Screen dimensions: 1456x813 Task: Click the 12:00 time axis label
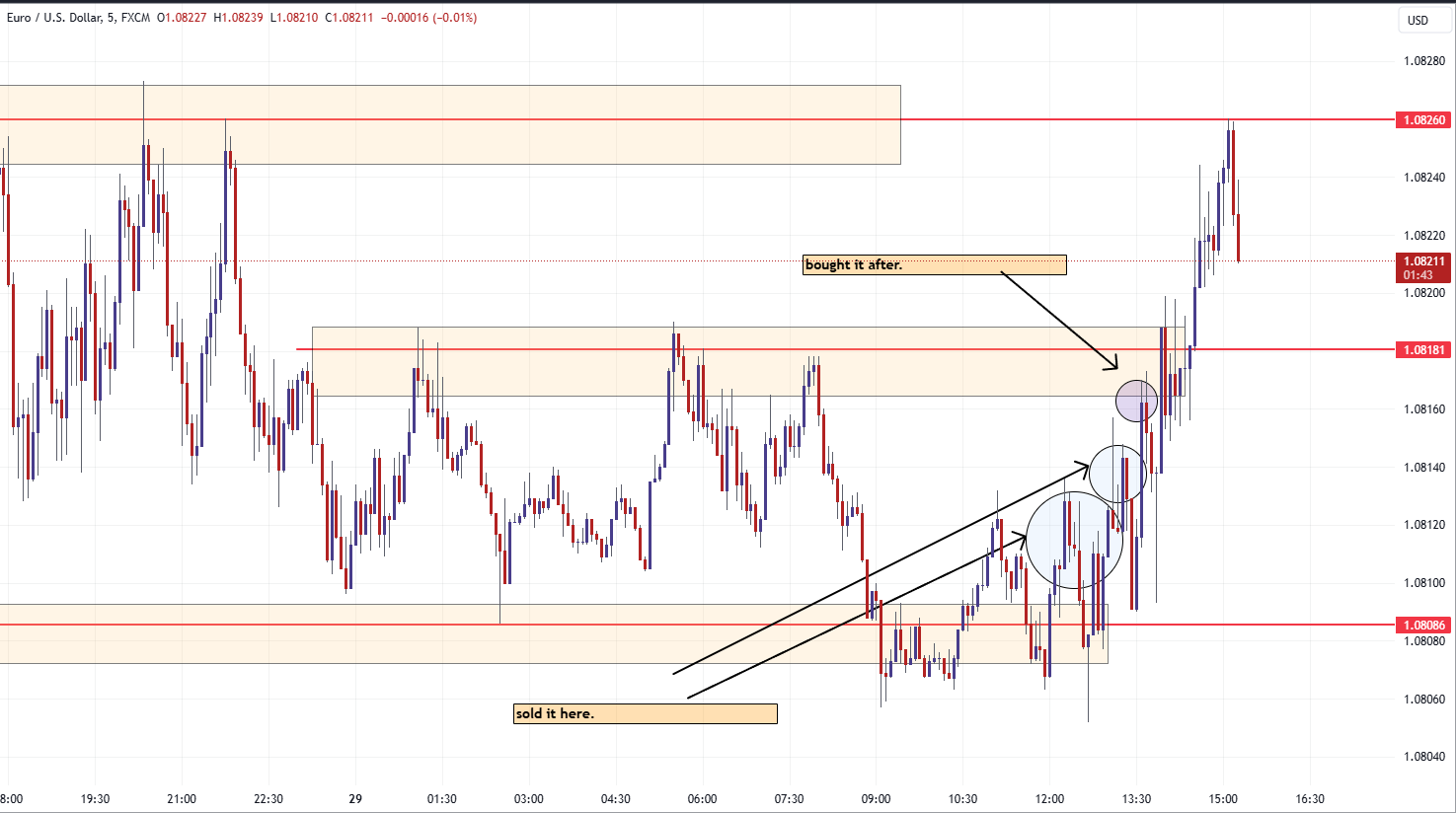pos(1049,798)
